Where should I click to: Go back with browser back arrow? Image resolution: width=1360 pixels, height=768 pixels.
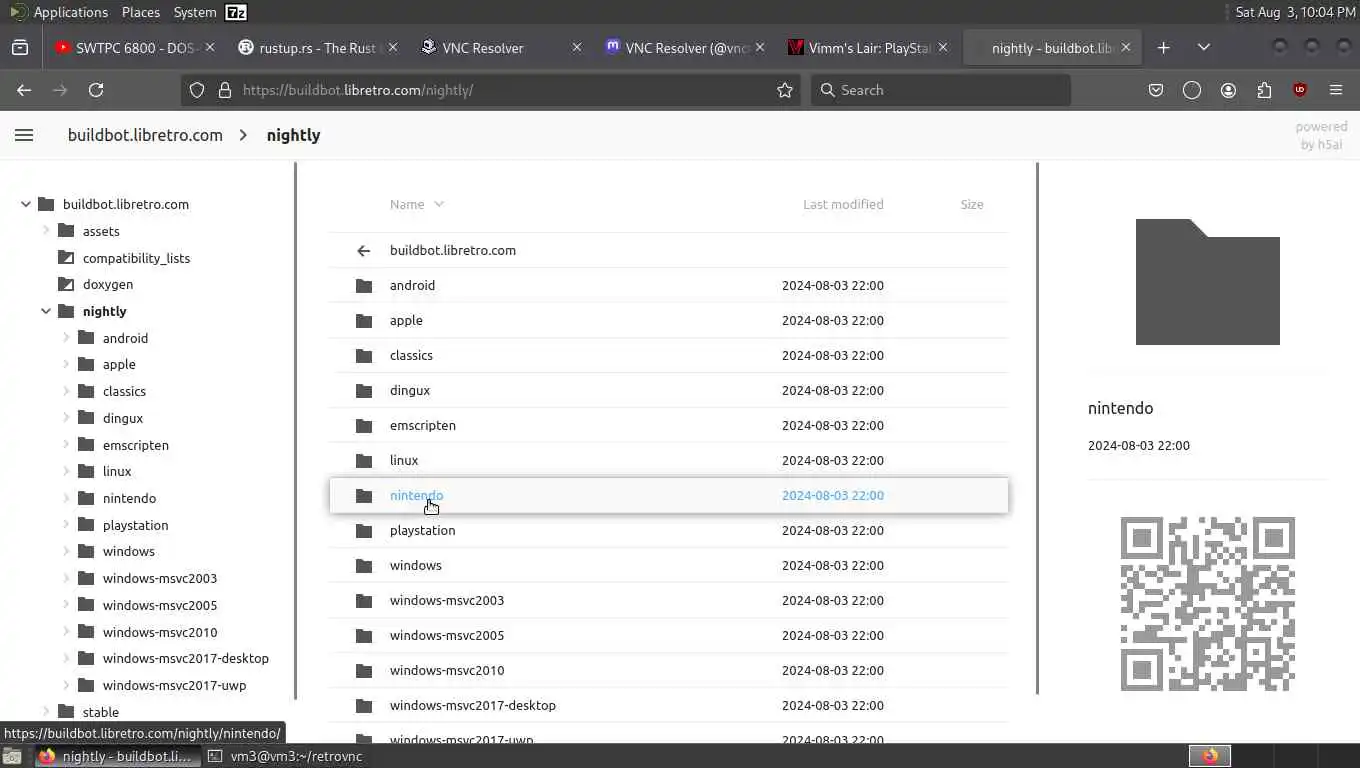(24, 90)
